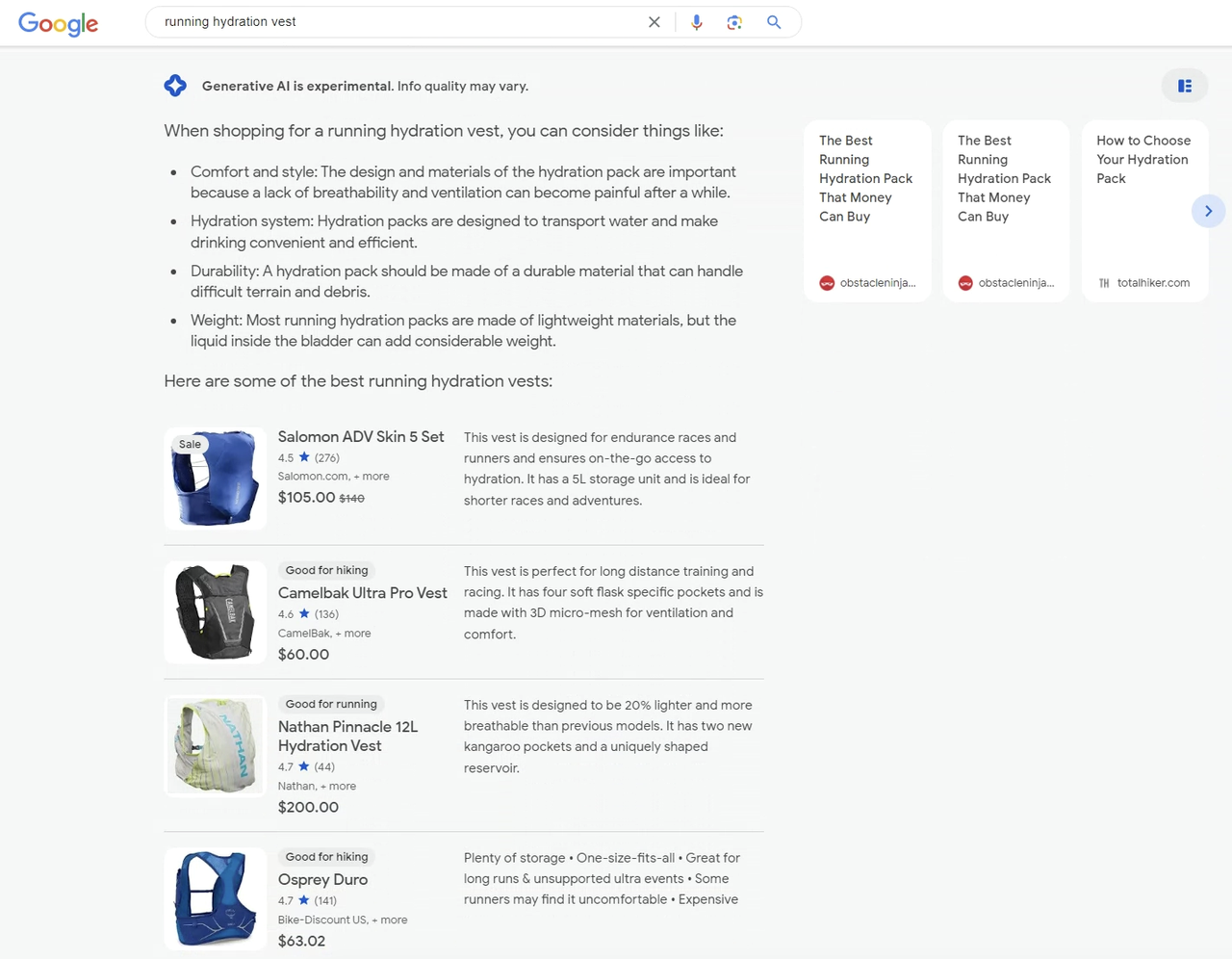Click the Google logo
Viewport: 1232px width, 959px height.
58,23
